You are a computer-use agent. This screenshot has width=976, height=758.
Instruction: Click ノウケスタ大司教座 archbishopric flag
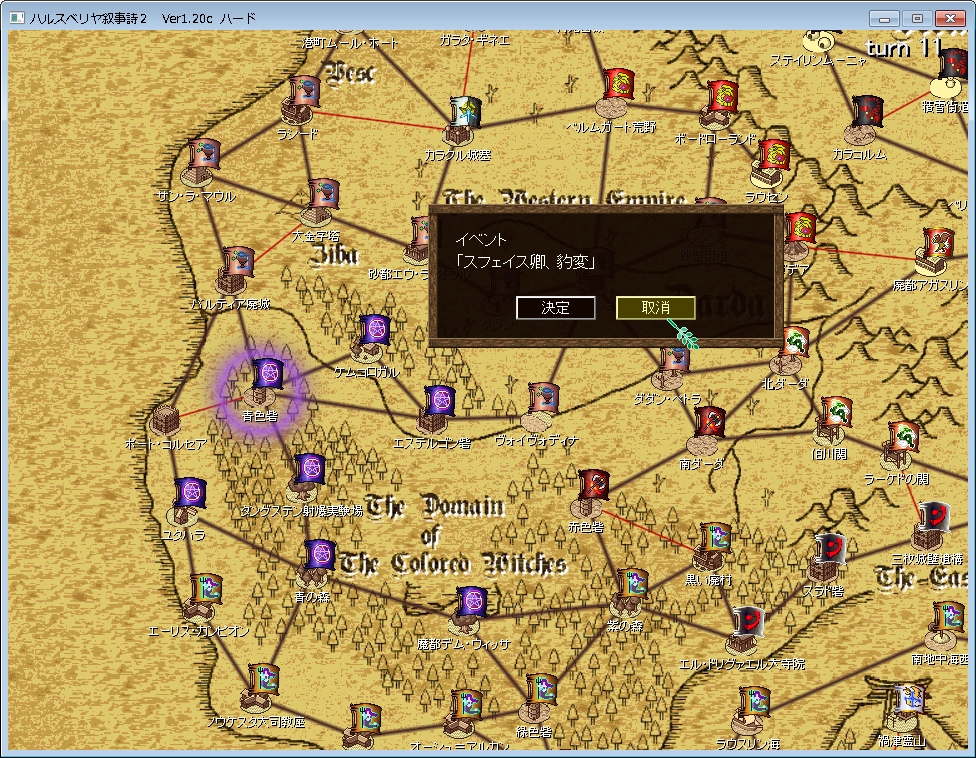point(263,680)
